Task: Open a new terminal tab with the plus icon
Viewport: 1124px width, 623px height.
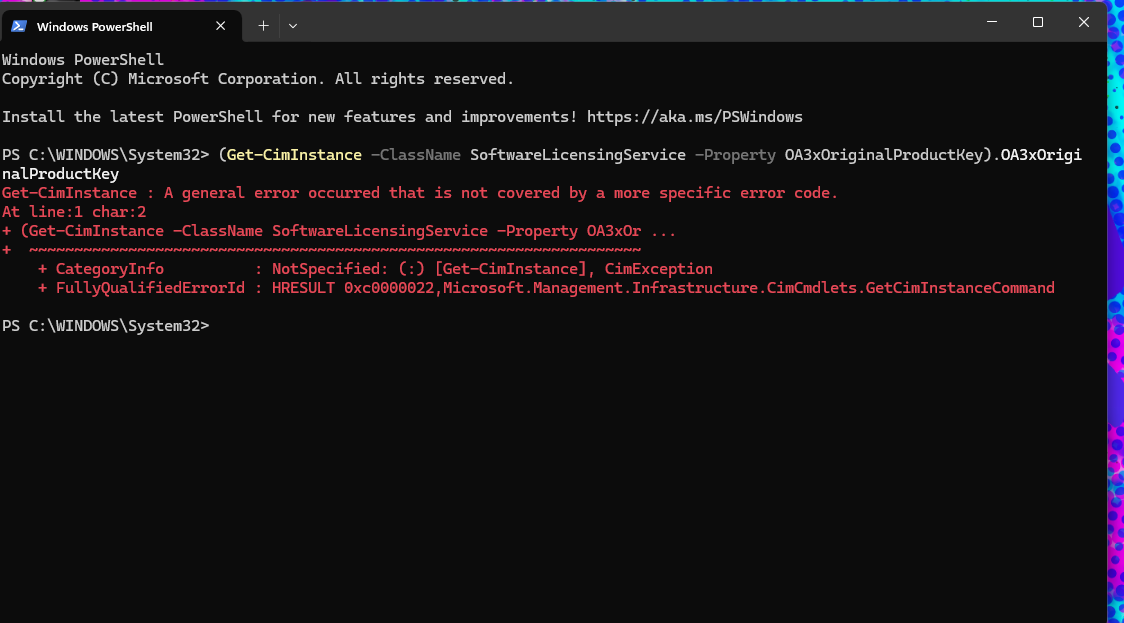Action: 262,26
